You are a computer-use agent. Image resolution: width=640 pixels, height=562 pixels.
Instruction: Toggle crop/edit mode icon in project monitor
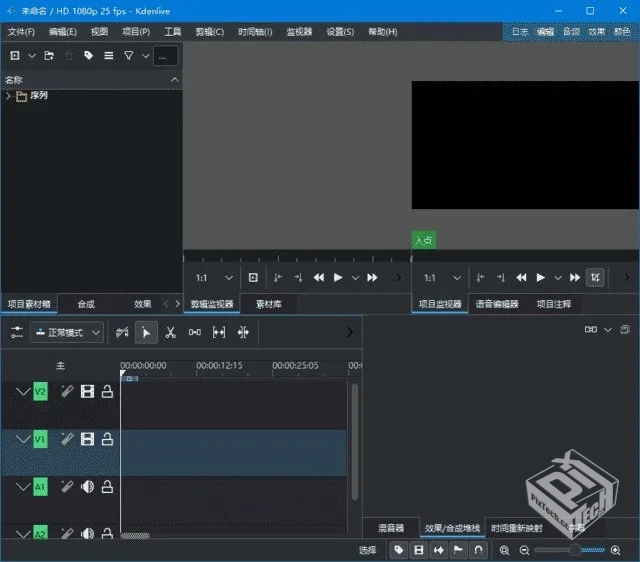595,278
